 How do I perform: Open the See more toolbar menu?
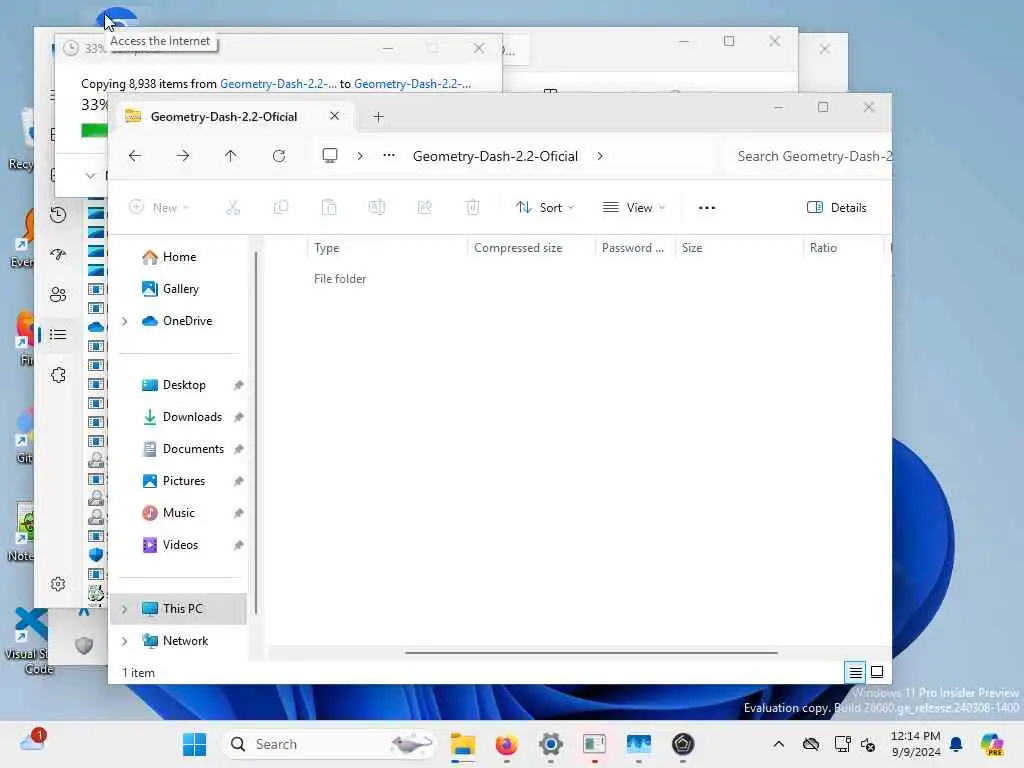click(x=707, y=208)
